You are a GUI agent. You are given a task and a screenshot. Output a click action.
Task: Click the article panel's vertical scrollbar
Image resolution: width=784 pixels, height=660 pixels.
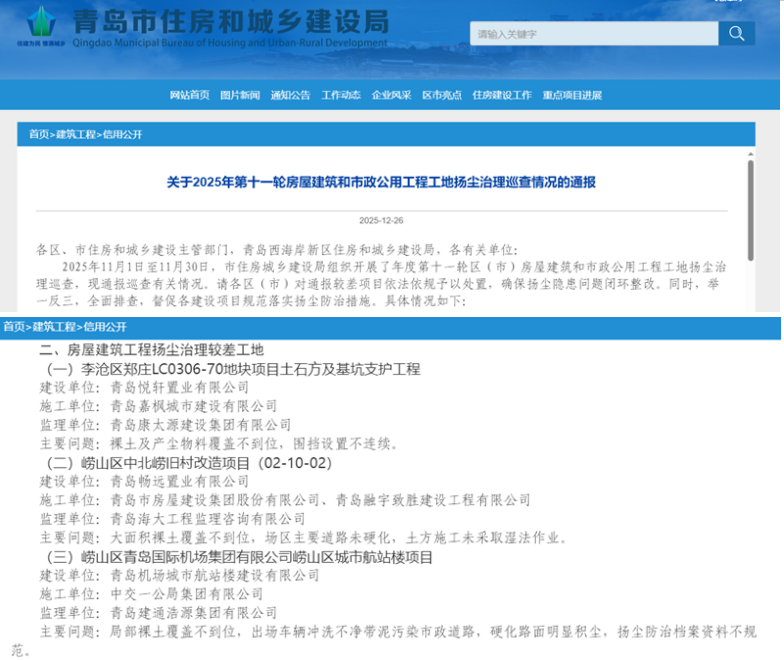750,210
